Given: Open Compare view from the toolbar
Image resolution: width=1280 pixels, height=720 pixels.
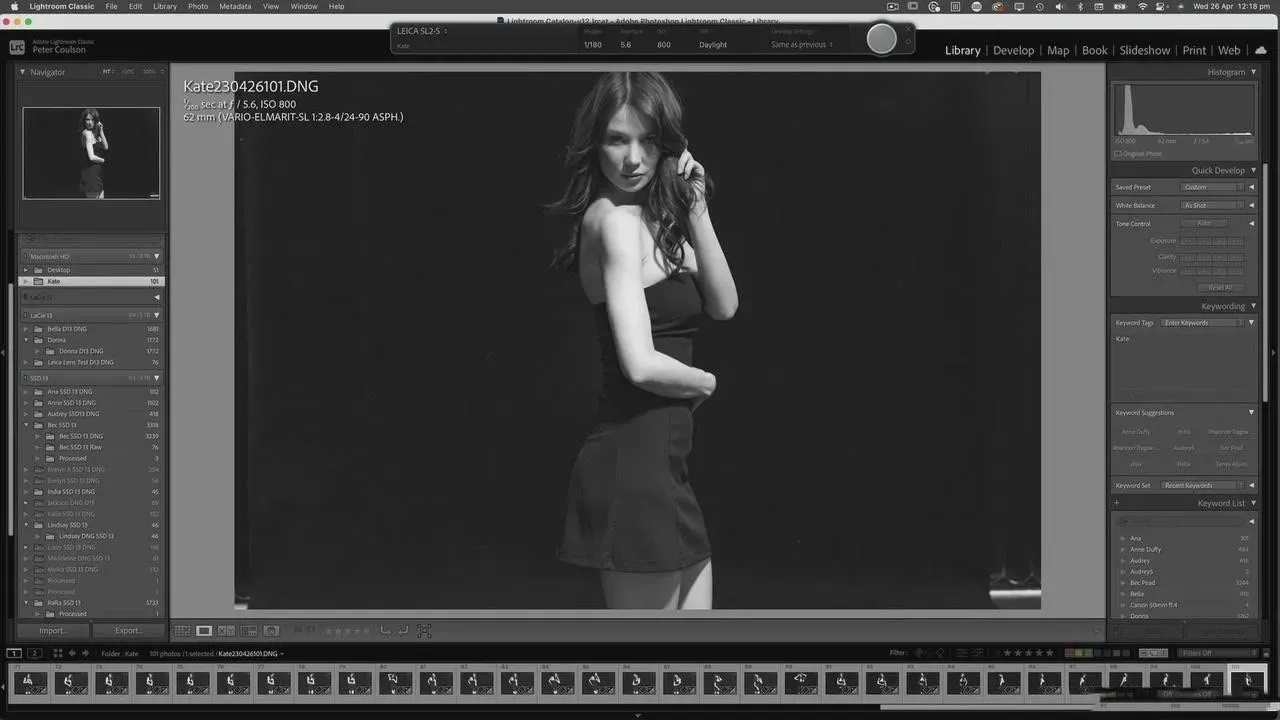Looking at the screenshot, I should 226,631.
